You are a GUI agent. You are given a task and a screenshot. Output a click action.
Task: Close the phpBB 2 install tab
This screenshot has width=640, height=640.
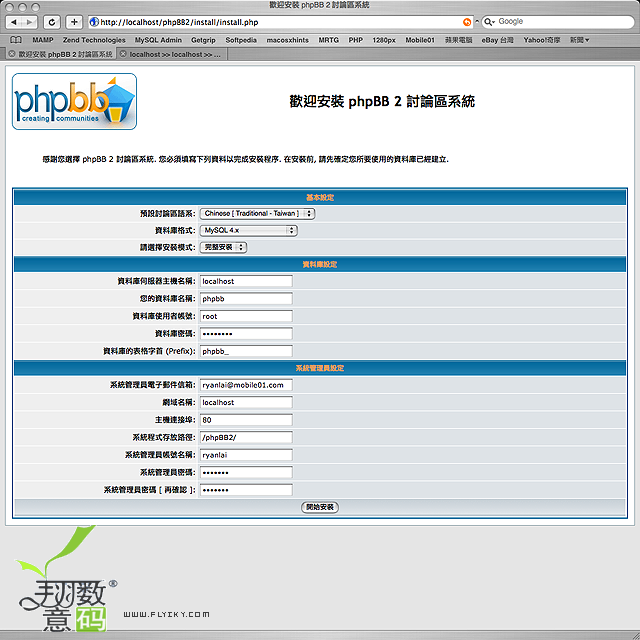pos(12,54)
